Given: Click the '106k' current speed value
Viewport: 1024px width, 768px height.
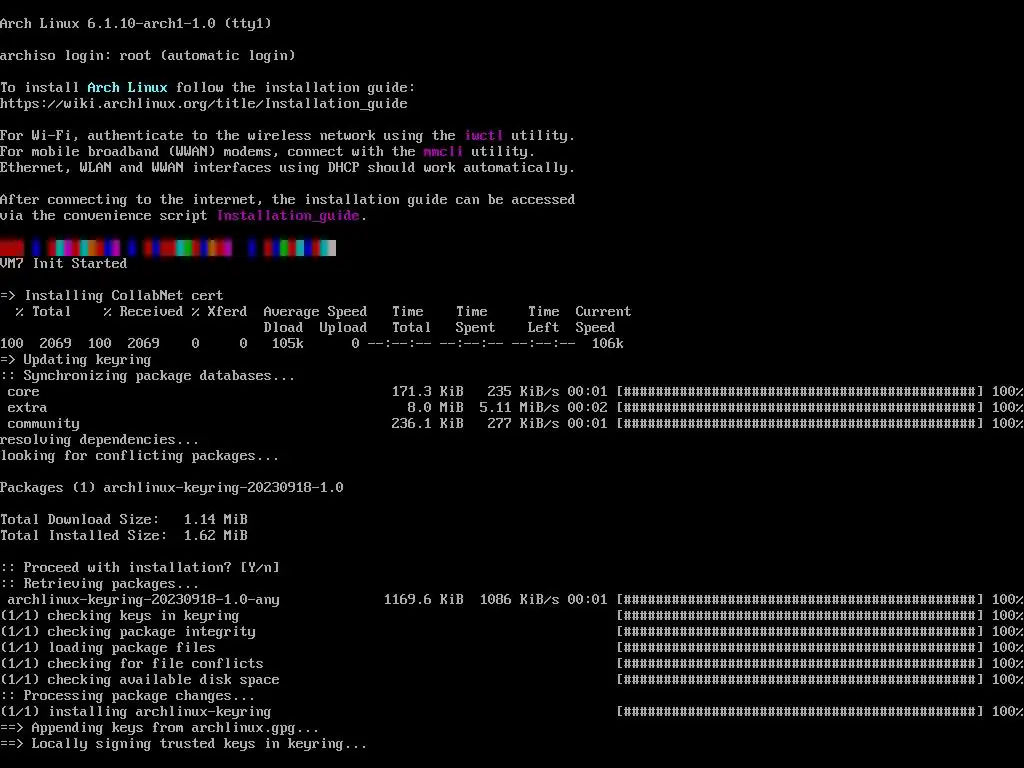Looking at the screenshot, I should click(x=607, y=344).
